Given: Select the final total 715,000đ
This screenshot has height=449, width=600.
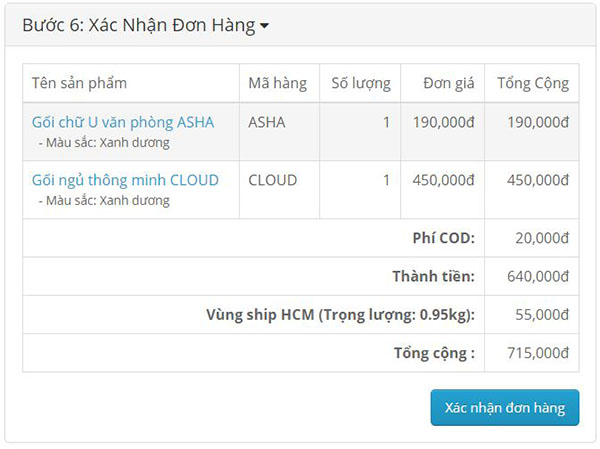Looking at the screenshot, I should (x=537, y=353).
